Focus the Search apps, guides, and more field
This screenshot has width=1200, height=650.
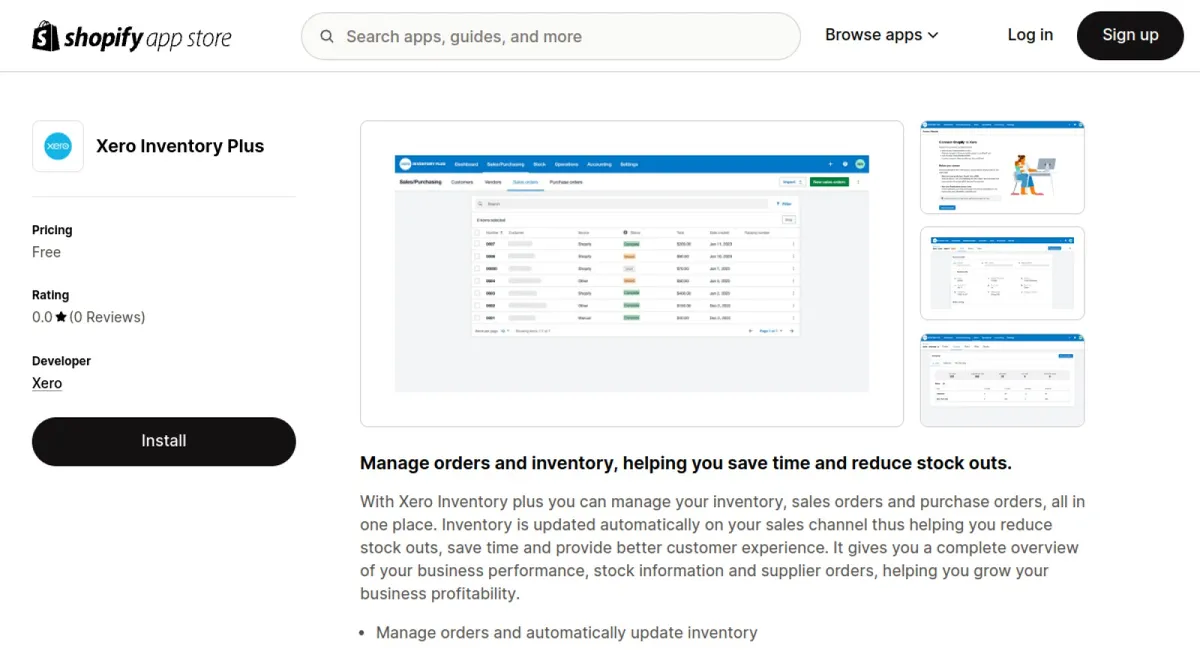551,37
